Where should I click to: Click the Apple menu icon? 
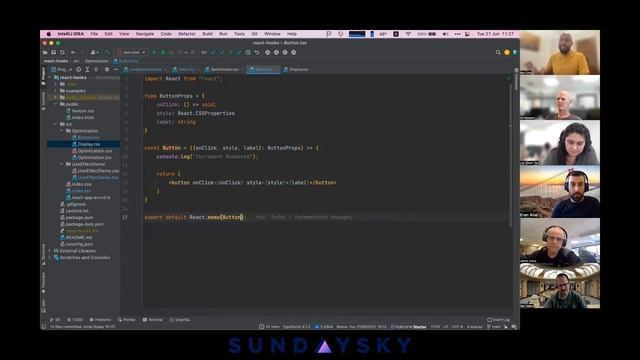(49, 34)
